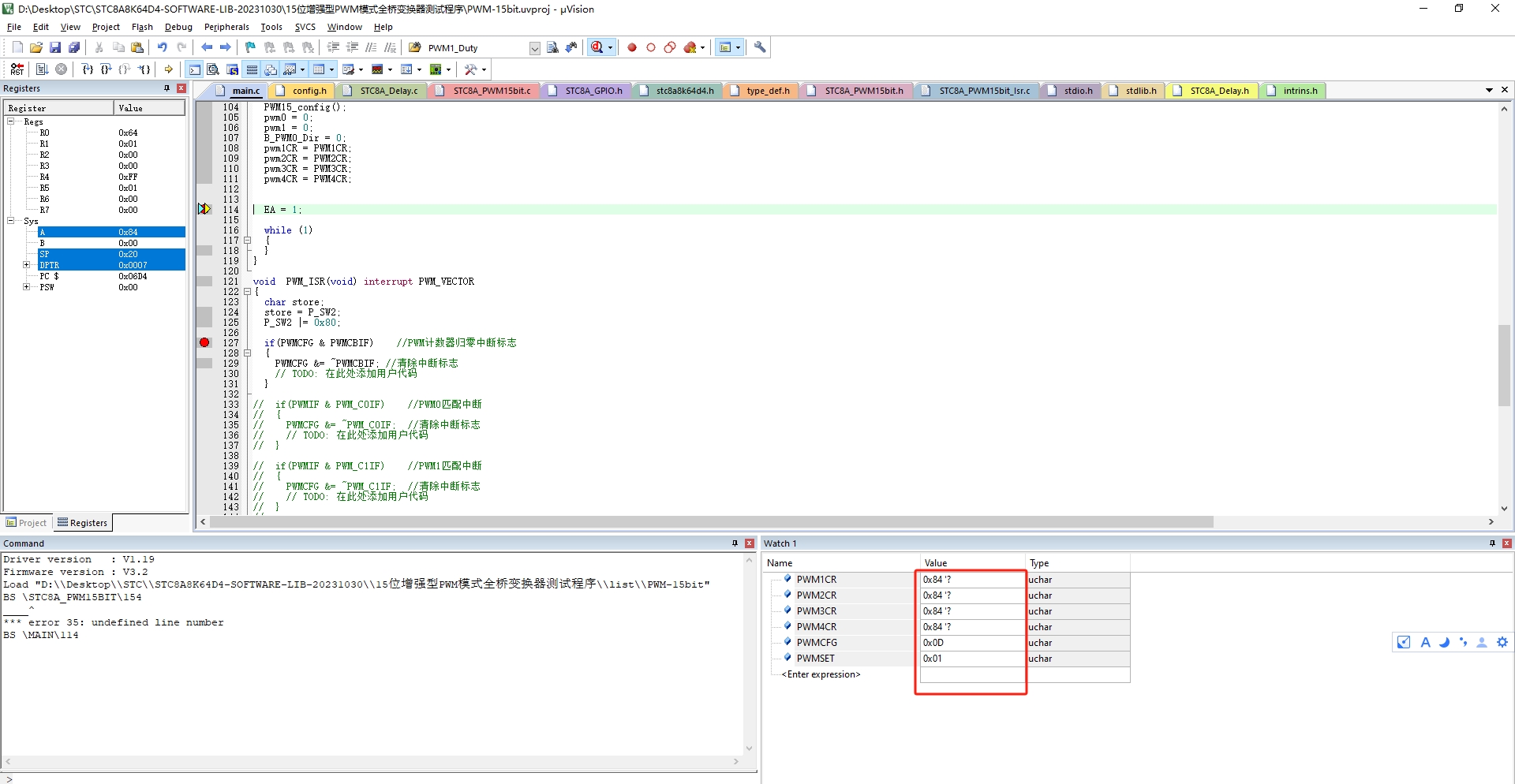Open the editor tab list dropdown arrow

click(1489, 90)
